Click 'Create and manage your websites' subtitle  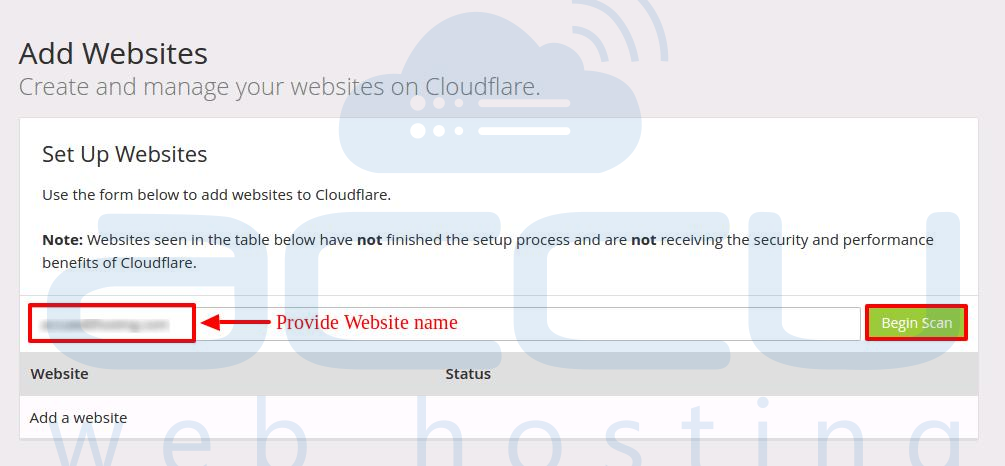pyautogui.click(x=279, y=87)
